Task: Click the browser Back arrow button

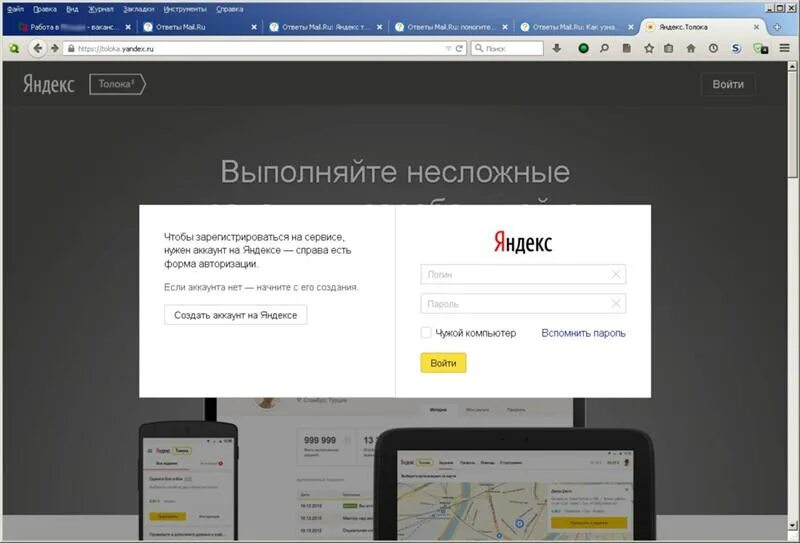Action: [37, 48]
